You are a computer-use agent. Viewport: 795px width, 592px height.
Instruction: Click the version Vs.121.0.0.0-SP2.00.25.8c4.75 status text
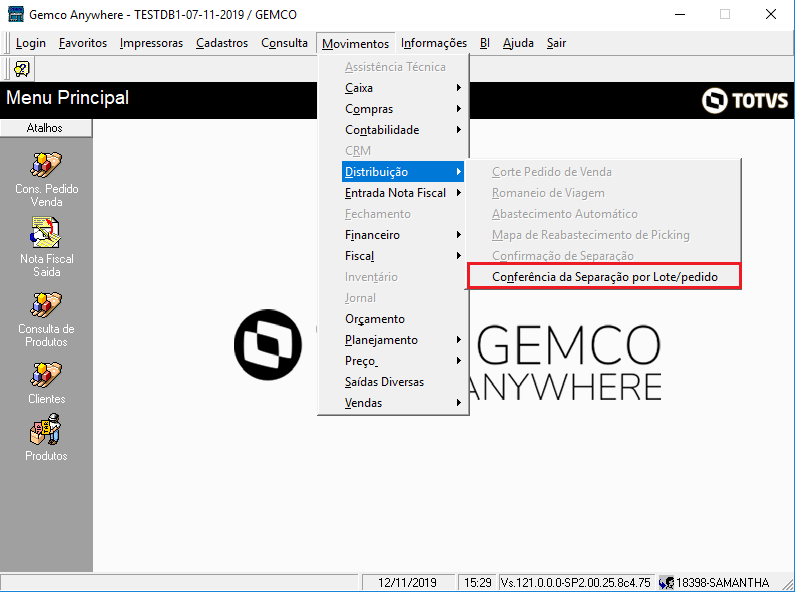[x=575, y=583]
